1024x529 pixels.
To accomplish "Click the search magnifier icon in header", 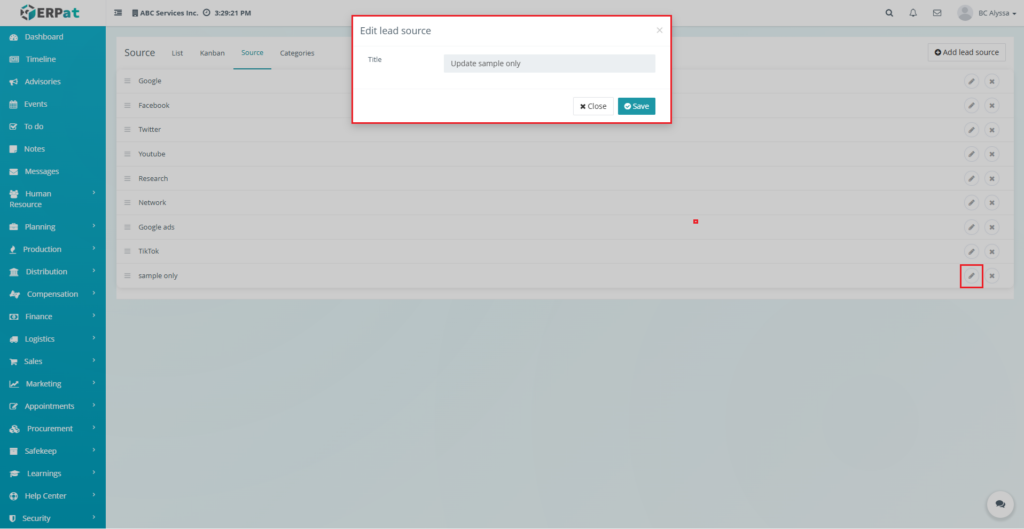I will 890,13.
